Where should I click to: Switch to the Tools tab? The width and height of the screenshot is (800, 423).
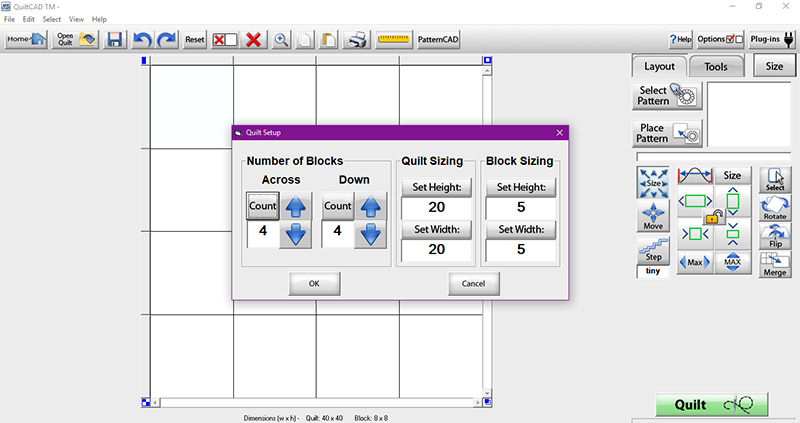(715, 66)
